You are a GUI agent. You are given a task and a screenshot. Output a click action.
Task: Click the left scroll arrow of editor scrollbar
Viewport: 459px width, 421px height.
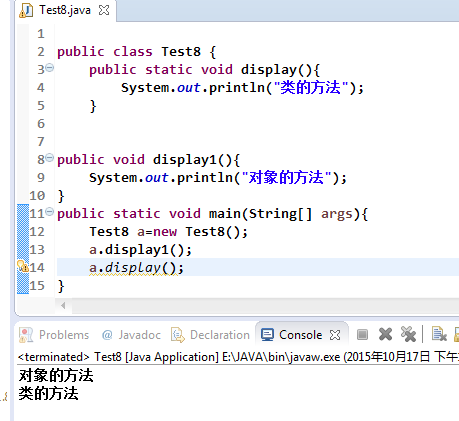tap(63, 305)
